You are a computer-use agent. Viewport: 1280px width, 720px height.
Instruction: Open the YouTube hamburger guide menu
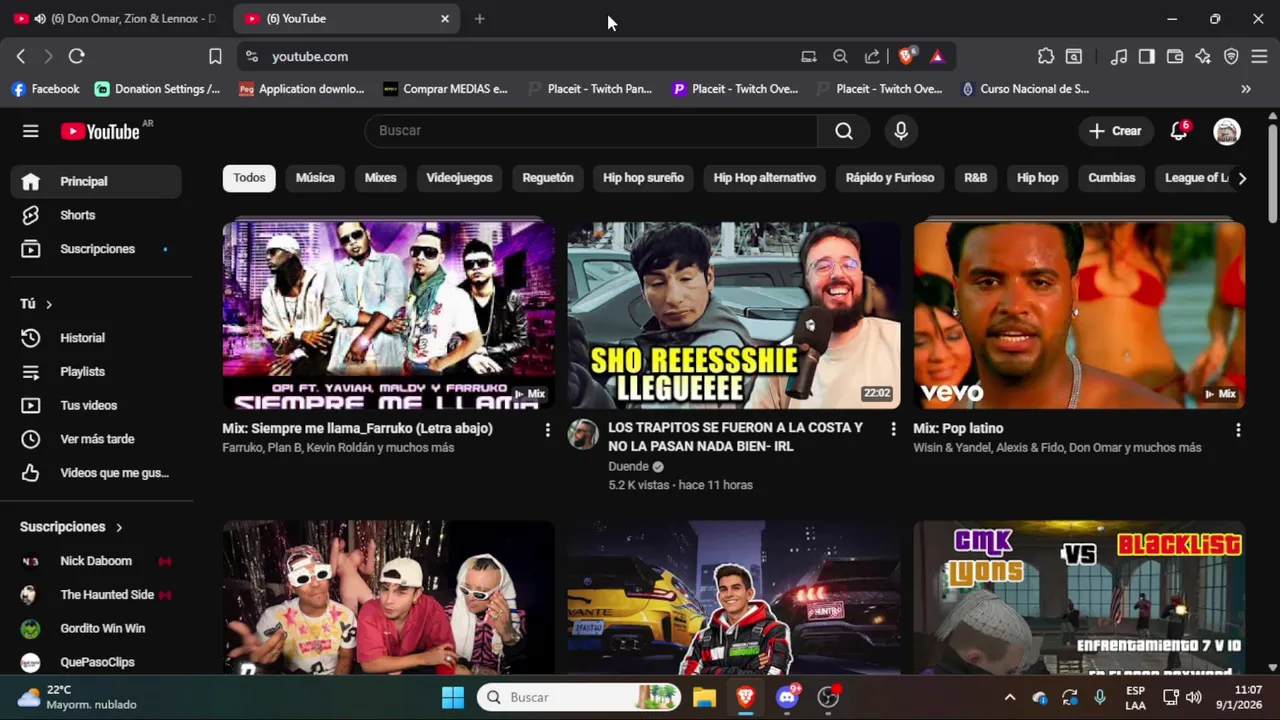click(x=31, y=131)
